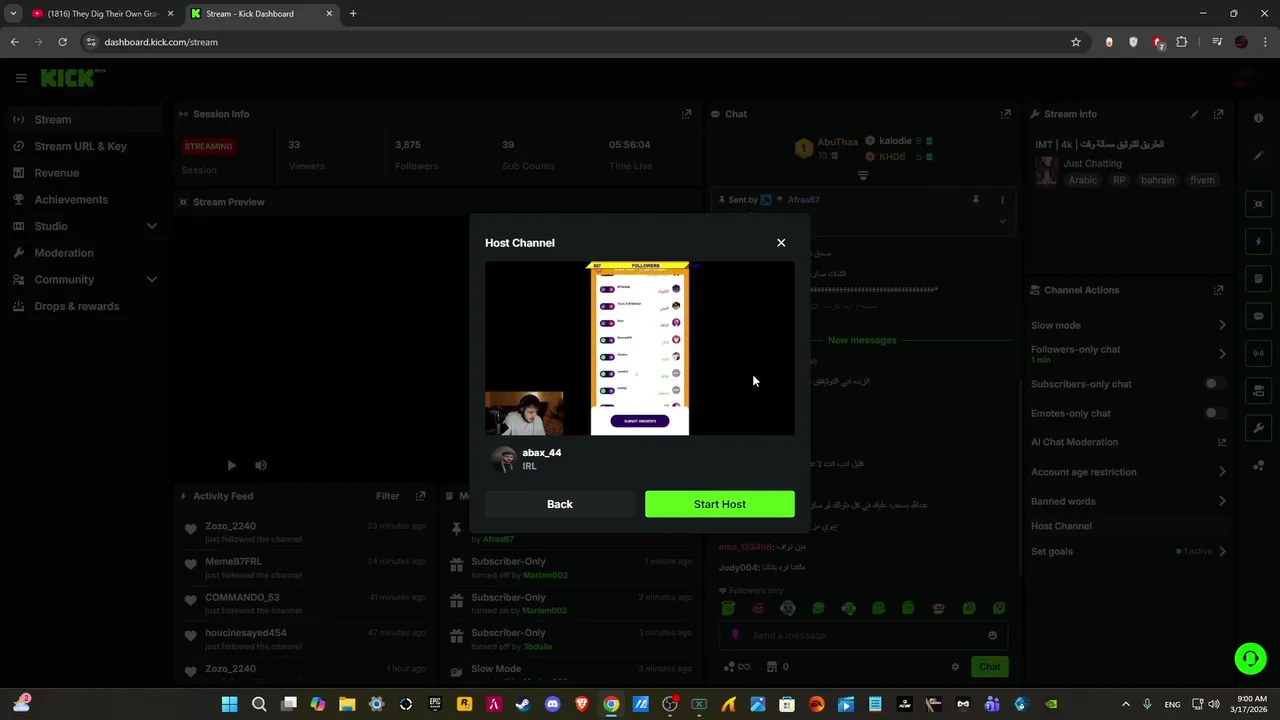Open the emoji picker in chat input
Viewport: 1280px width, 720px height.
(x=992, y=635)
